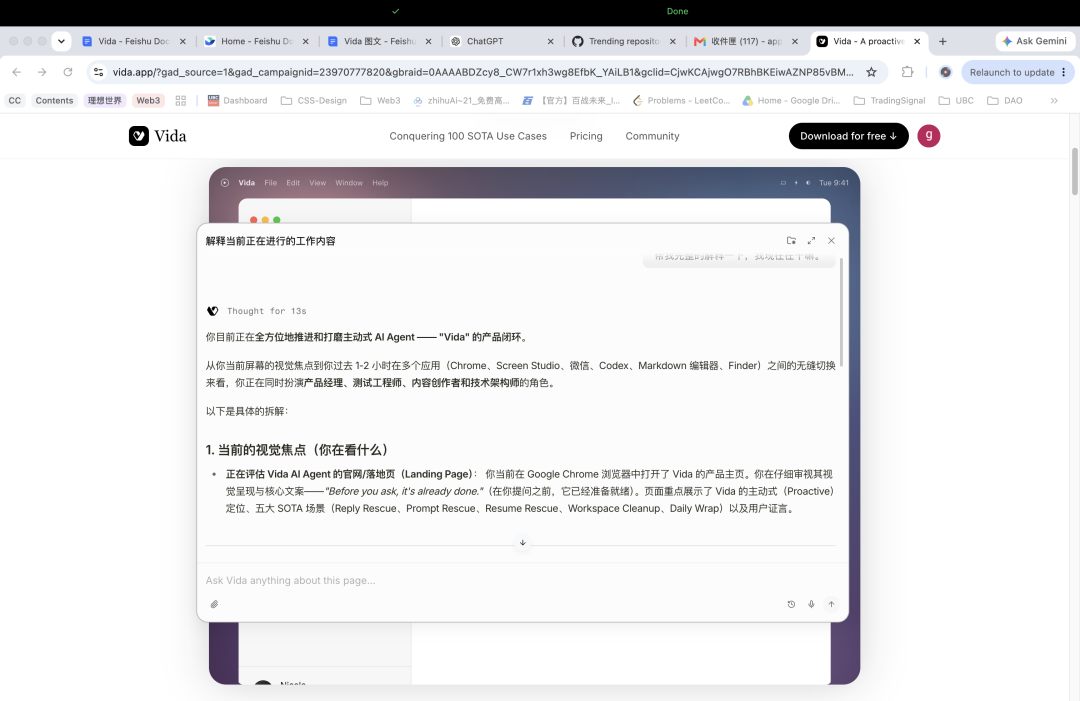Viewport: 1080px width, 701px height.
Task: Close the Gmail 收件匣 tab
Action: click(x=795, y=41)
